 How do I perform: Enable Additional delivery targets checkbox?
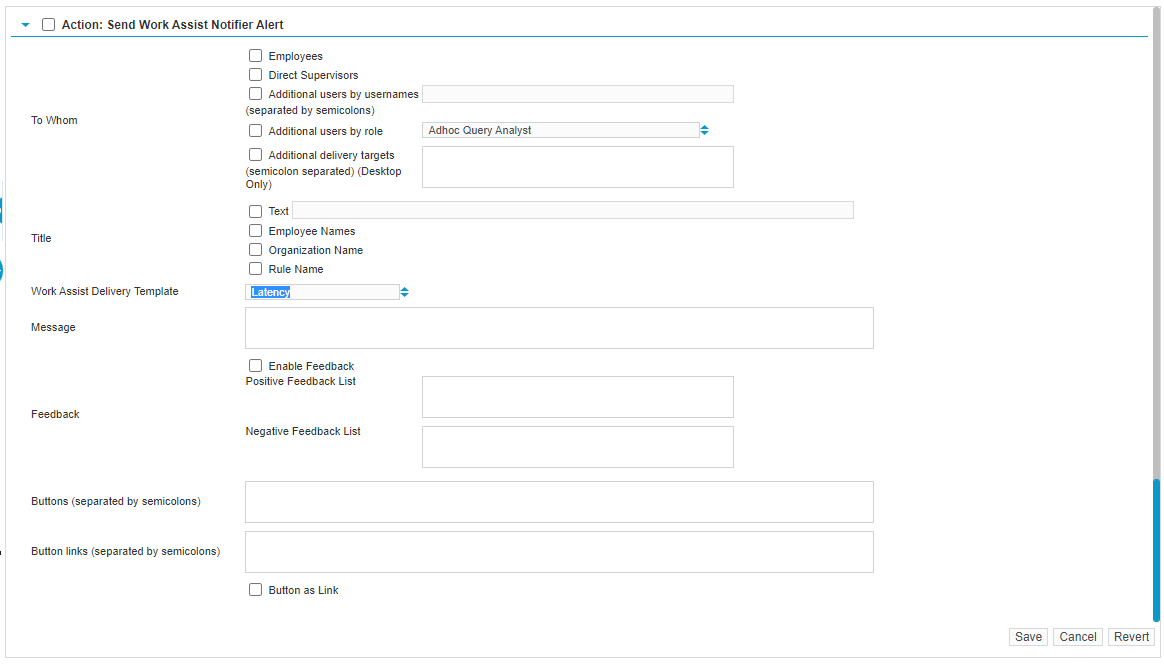[x=256, y=155]
